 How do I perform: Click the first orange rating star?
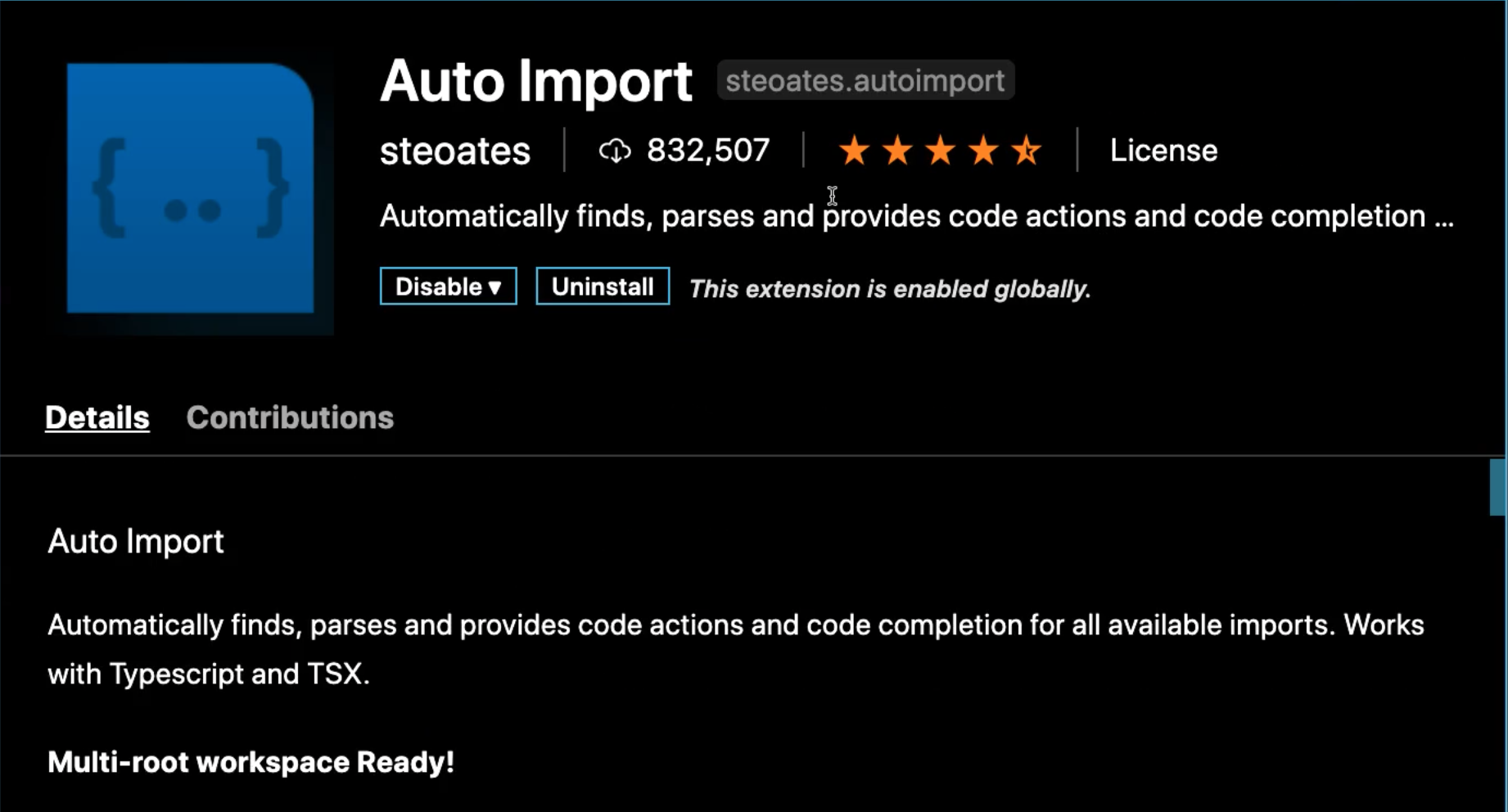pyautogui.click(x=854, y=151)
